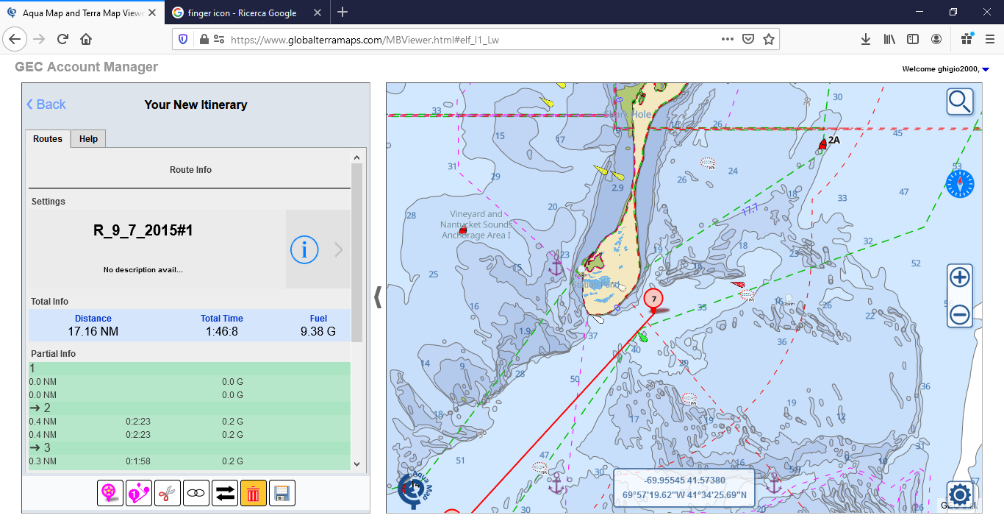Save page to Pocket

pos(748,39)
